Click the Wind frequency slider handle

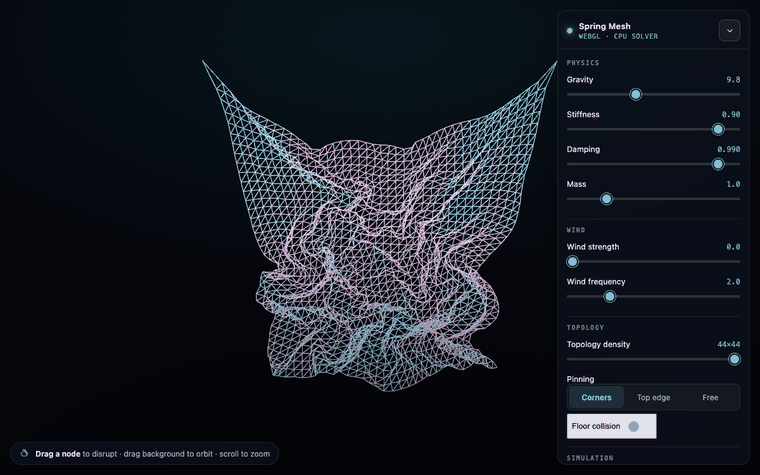[x=610, y=297]
